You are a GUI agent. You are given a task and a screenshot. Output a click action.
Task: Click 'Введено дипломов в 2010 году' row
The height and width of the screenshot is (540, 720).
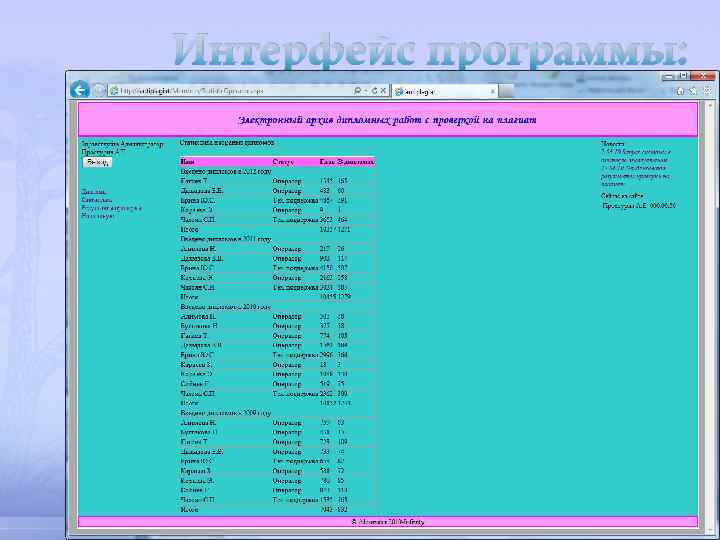[x=278, y=306]
